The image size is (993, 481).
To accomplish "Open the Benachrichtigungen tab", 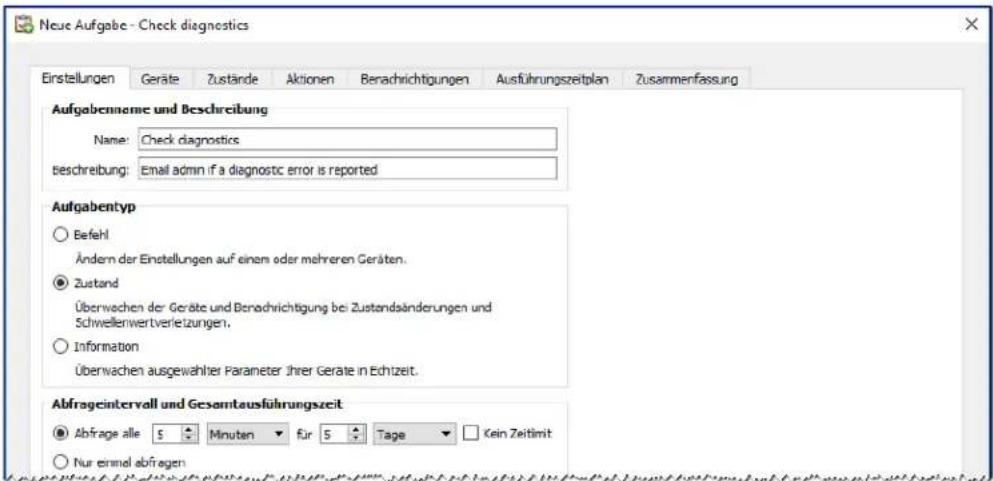I will click(415, 80).
